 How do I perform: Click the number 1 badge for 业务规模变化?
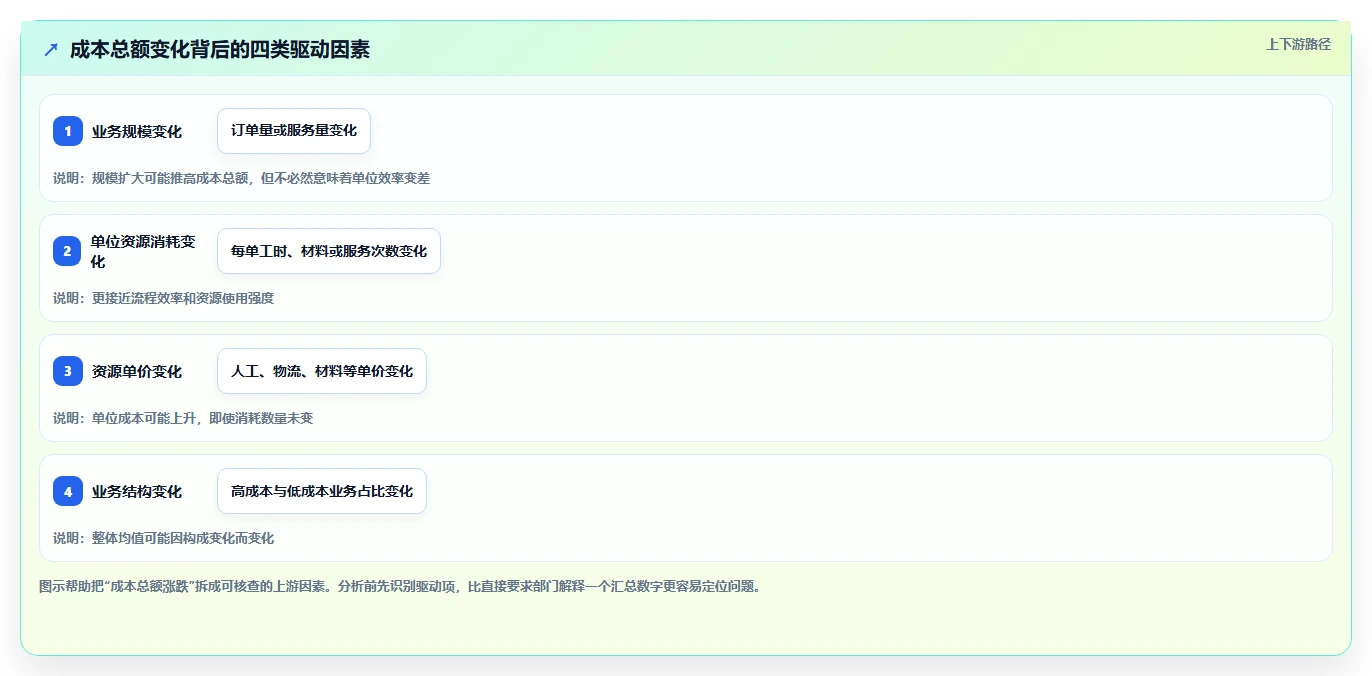tap(68, 131)
